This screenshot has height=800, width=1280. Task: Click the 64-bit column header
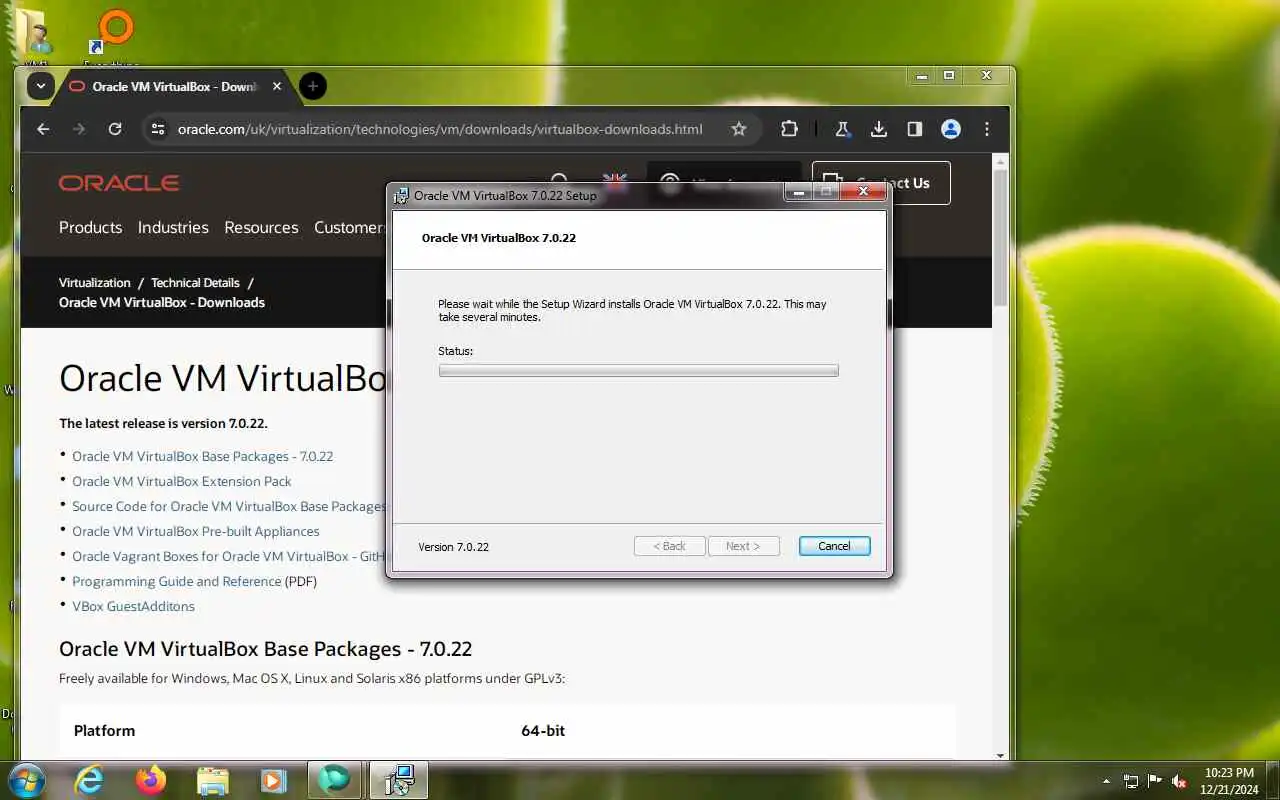tap(543, 731)
